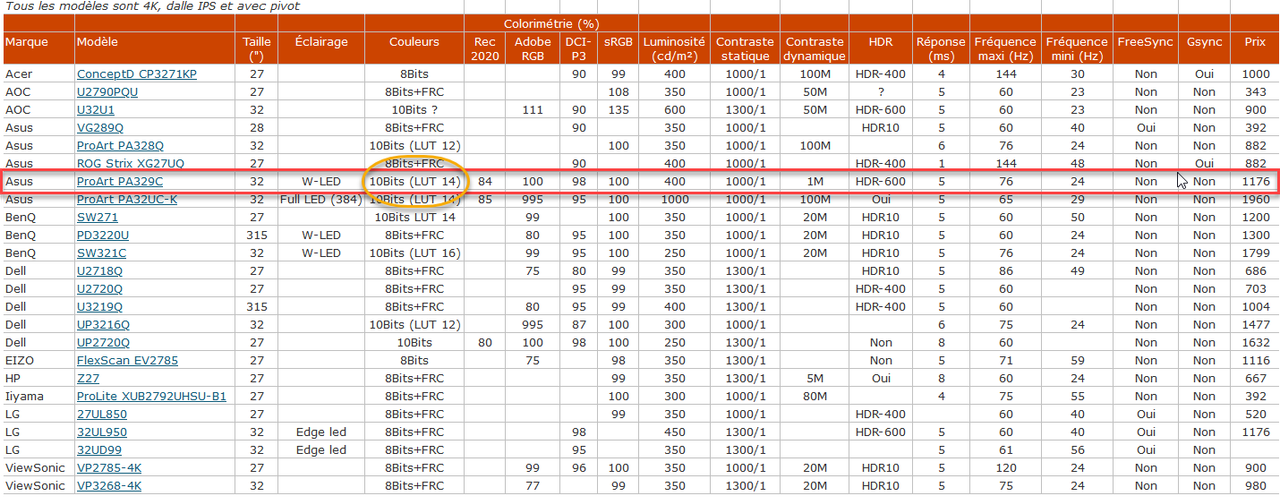The height and width of the screenshot is (497, 1280).
Task: Open the ProArt PA329C link
Action: (x=119, y=181)
